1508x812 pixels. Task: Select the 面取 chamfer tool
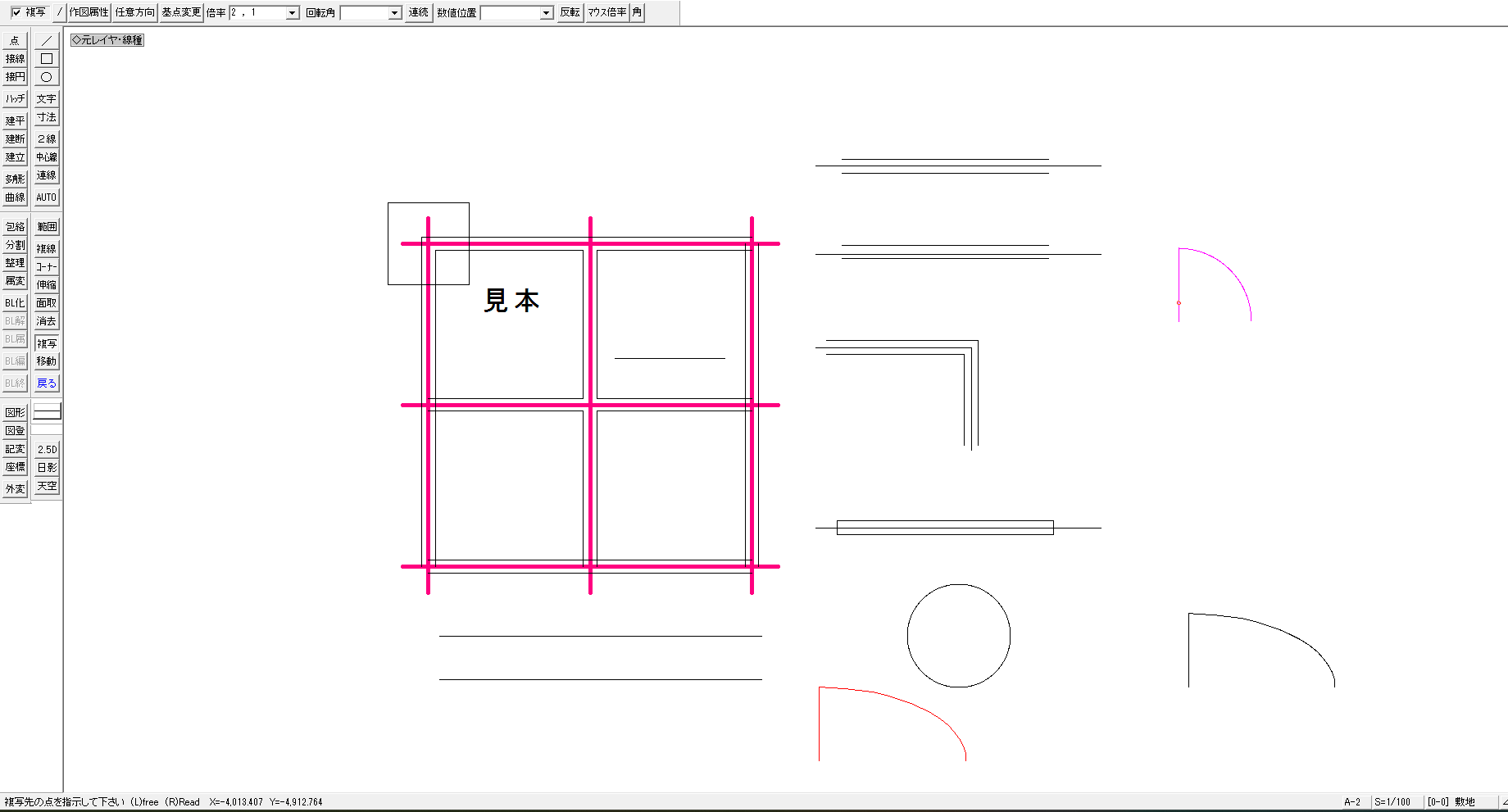(x=47, y=303)
